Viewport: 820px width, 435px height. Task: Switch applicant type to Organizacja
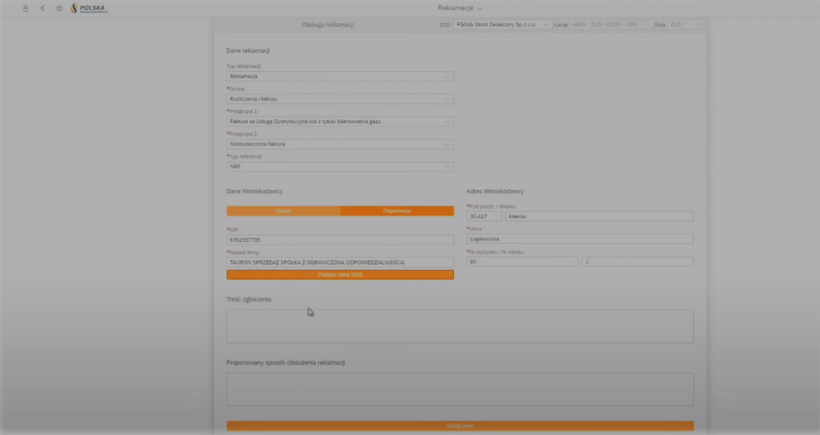(x=397, y=211)
